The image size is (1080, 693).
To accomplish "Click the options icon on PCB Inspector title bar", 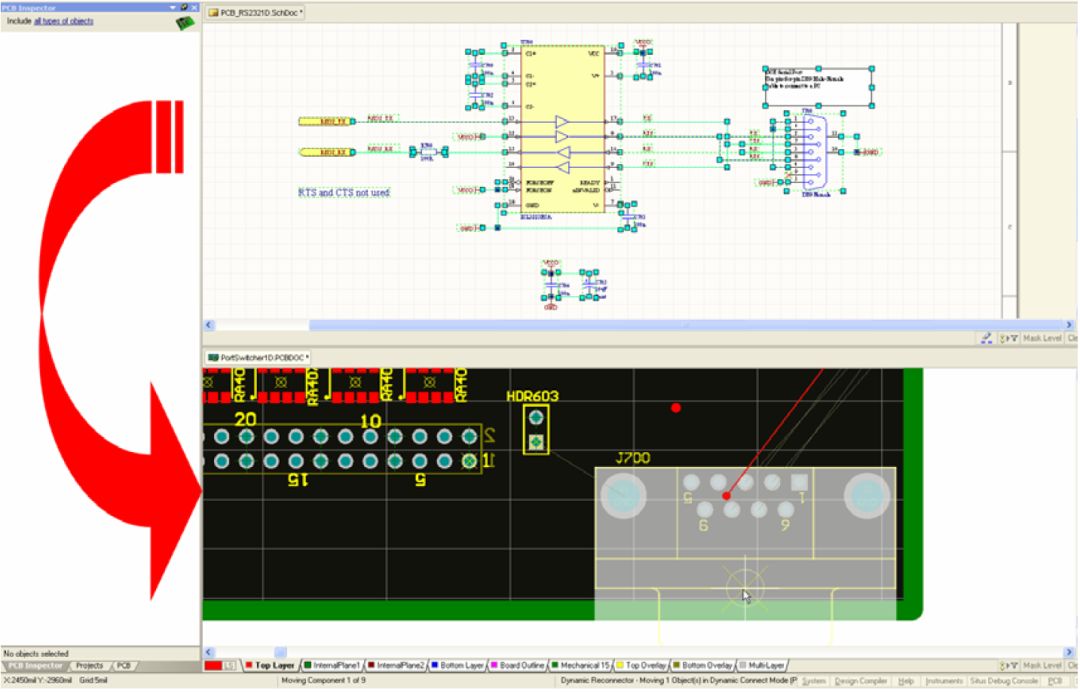I will coord(182,6).
